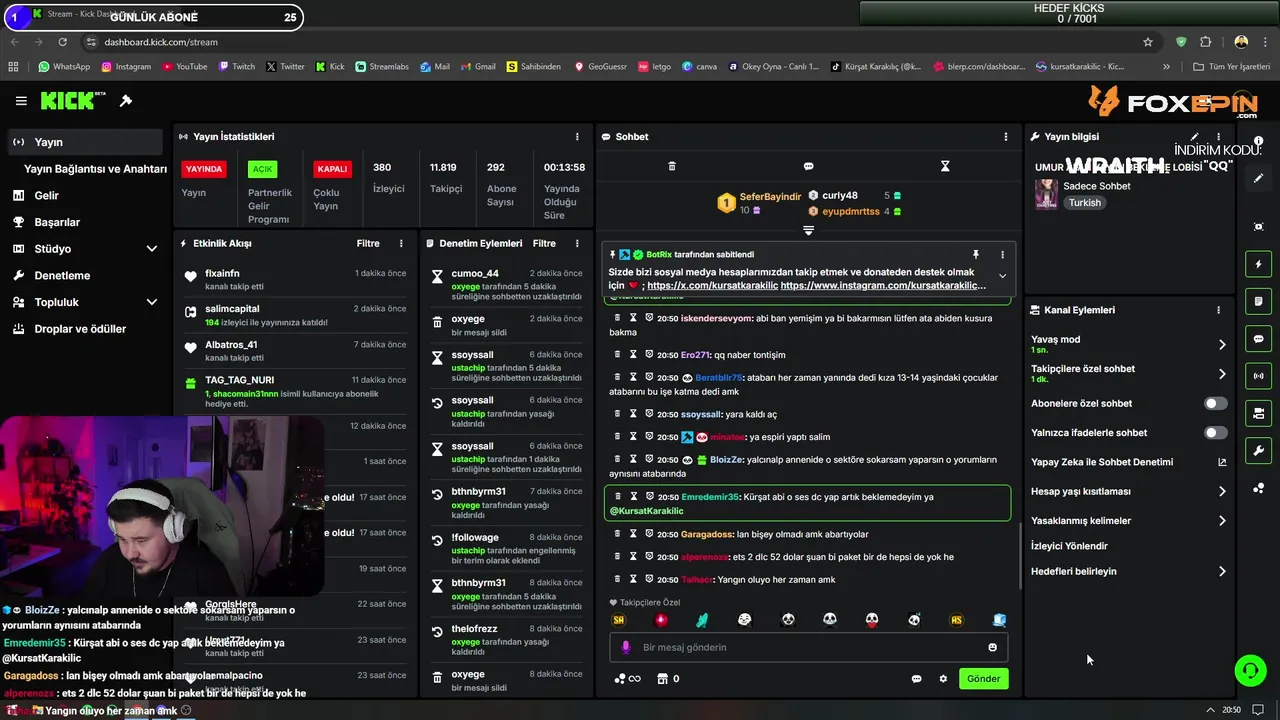This screenshot has width=1280, height=720.
Task: Click the browser address bar URL
Action: (160, 42)
